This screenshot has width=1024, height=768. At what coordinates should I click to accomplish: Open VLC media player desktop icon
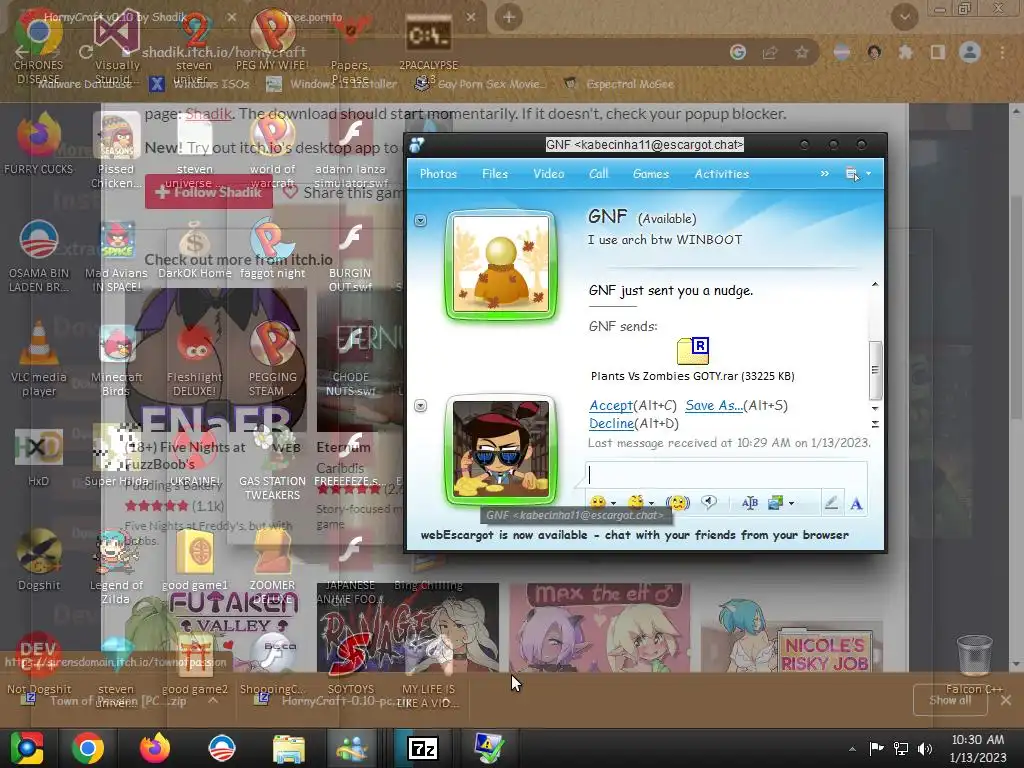click(x=39, y=358)
